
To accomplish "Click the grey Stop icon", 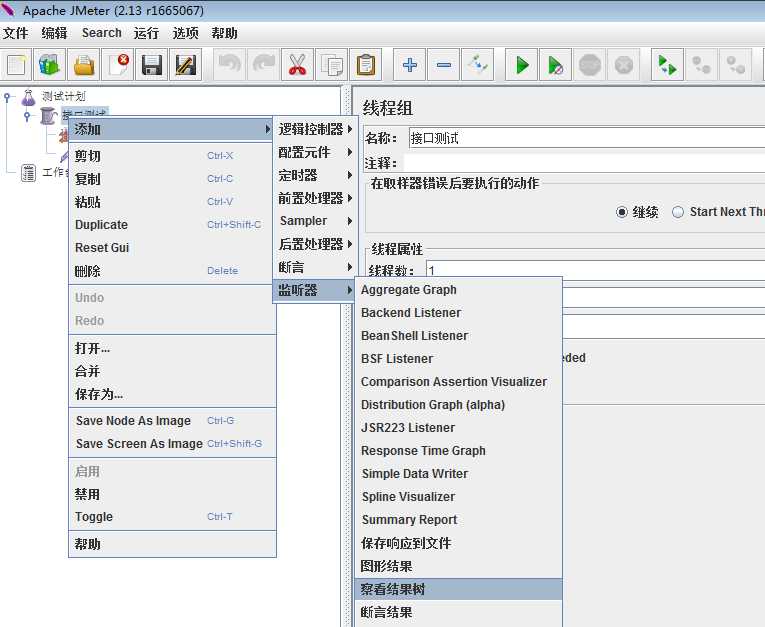I will (x=589, y=64).
